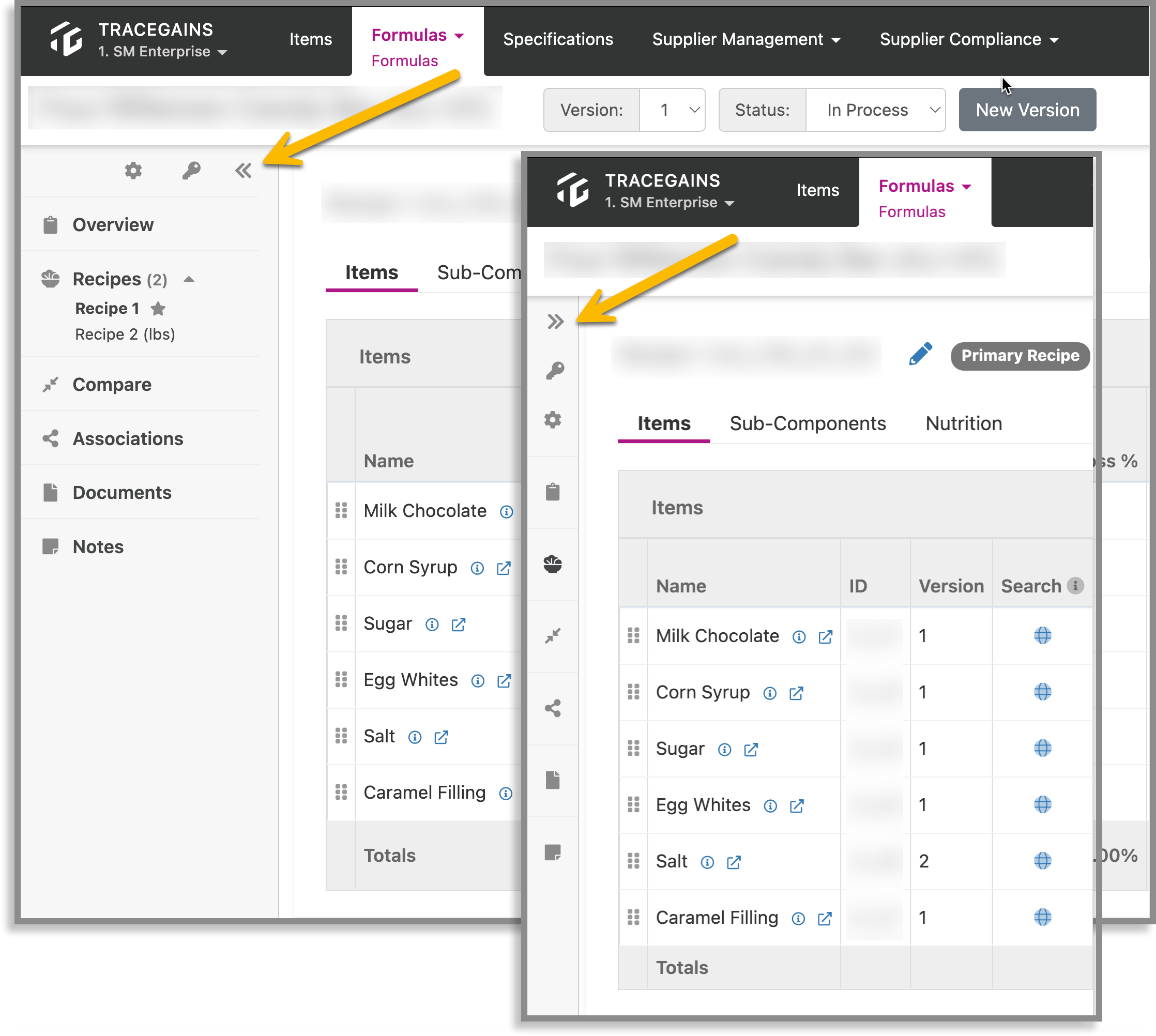Click the info icon next to Search column header

(1075, 585)
